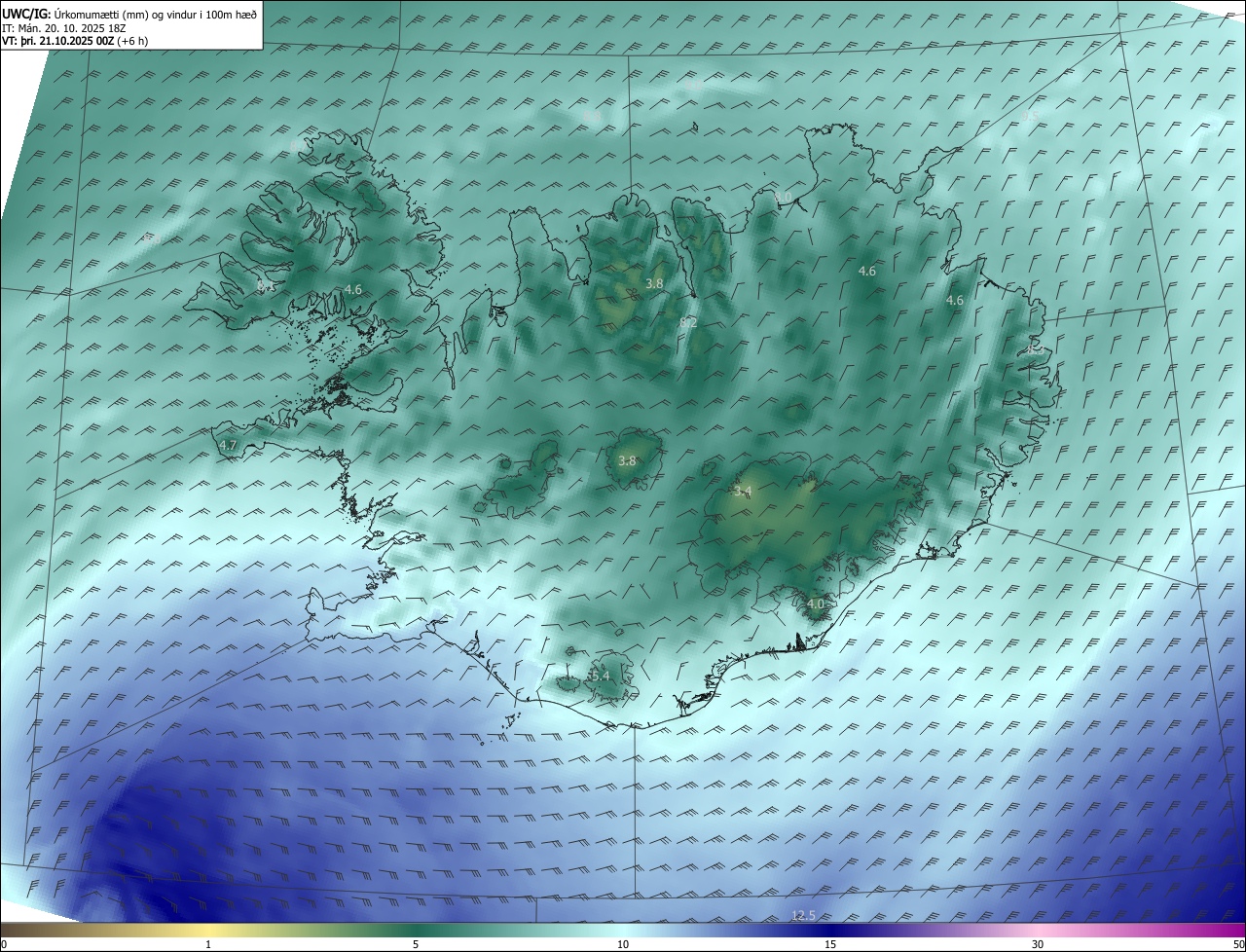This screenshot has height=952, width=1246.
Task: Click the '15' tick on the color scale
Action: (x=830, y=944)
